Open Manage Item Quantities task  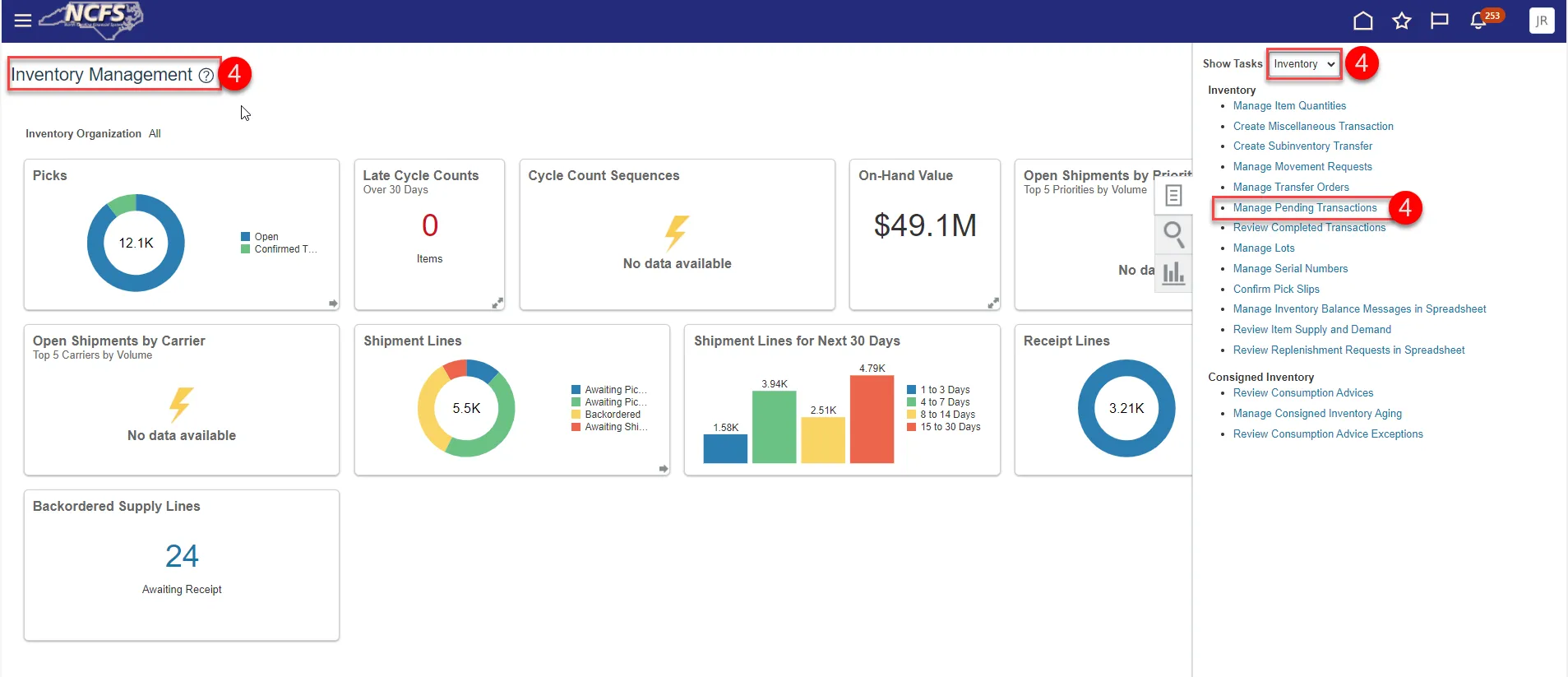(1289, 106)
